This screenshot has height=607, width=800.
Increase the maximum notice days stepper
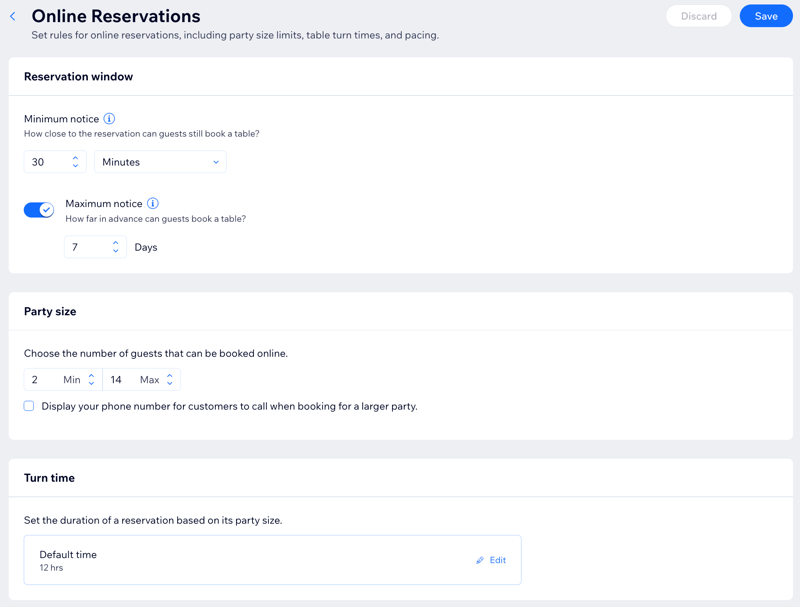pos(116,243)
